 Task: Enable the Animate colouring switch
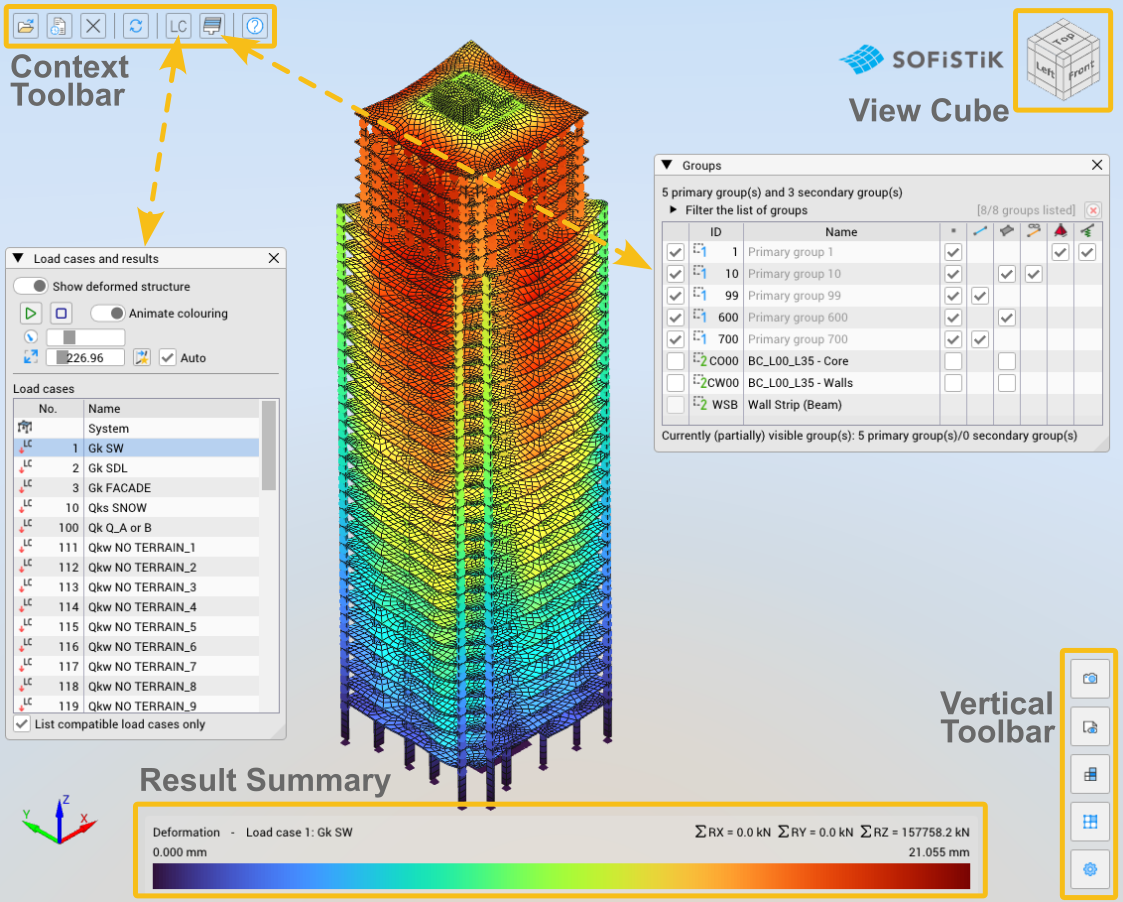pos(107,313)
